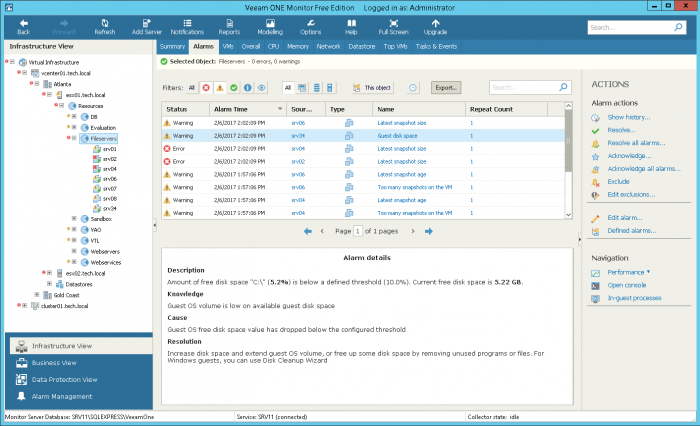The width and height of the screenshot is (700, 426).
Task: Switch to Business View
Action: (x=79, y=363)
